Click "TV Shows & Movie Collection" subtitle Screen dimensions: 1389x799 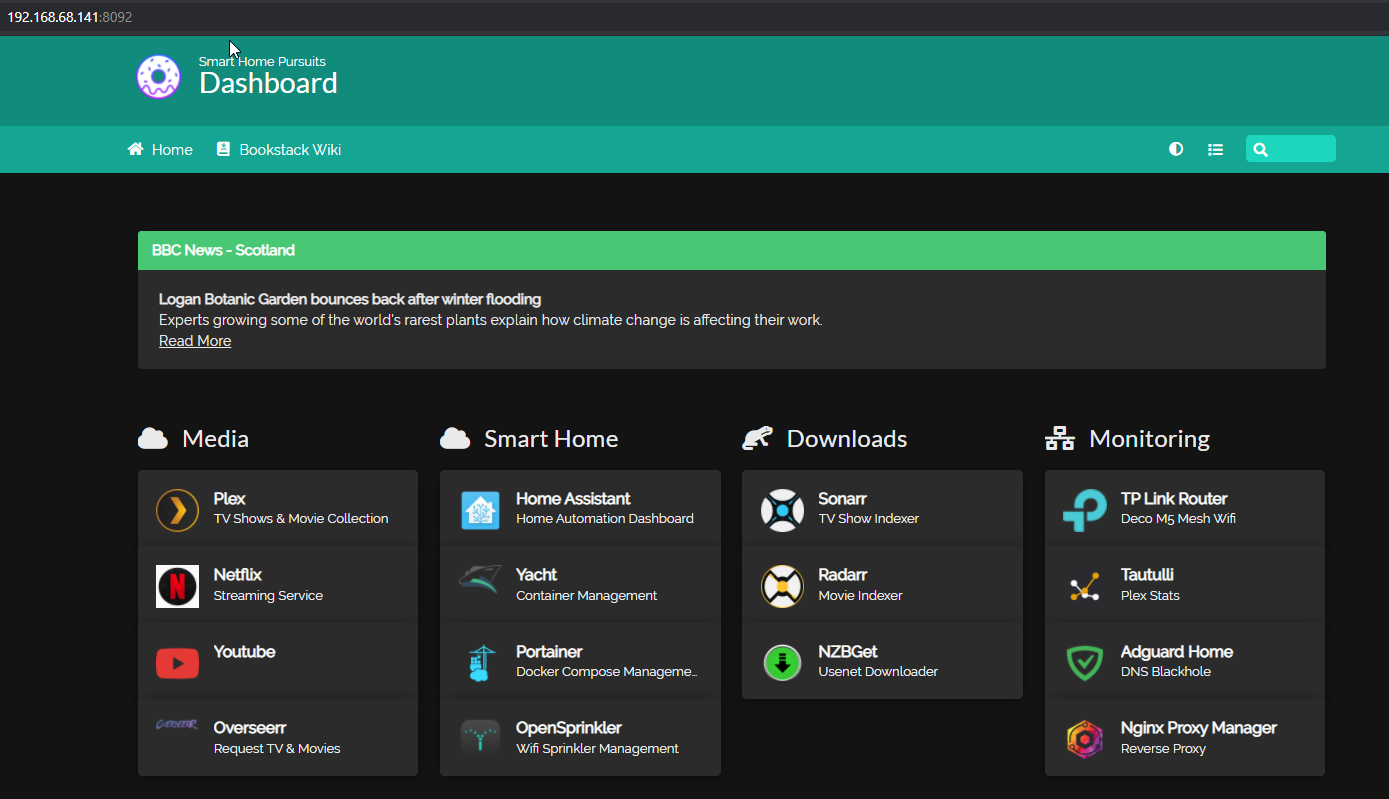click(301, 518)
